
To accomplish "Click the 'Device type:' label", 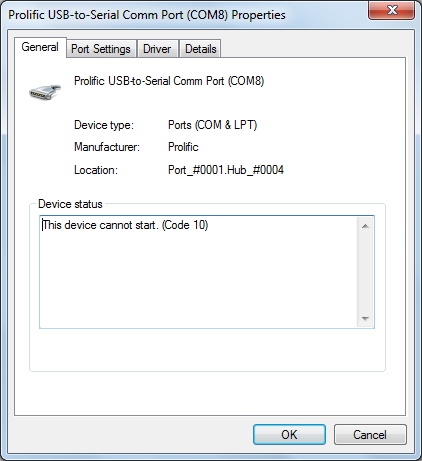I will click(x=104, y=125).
